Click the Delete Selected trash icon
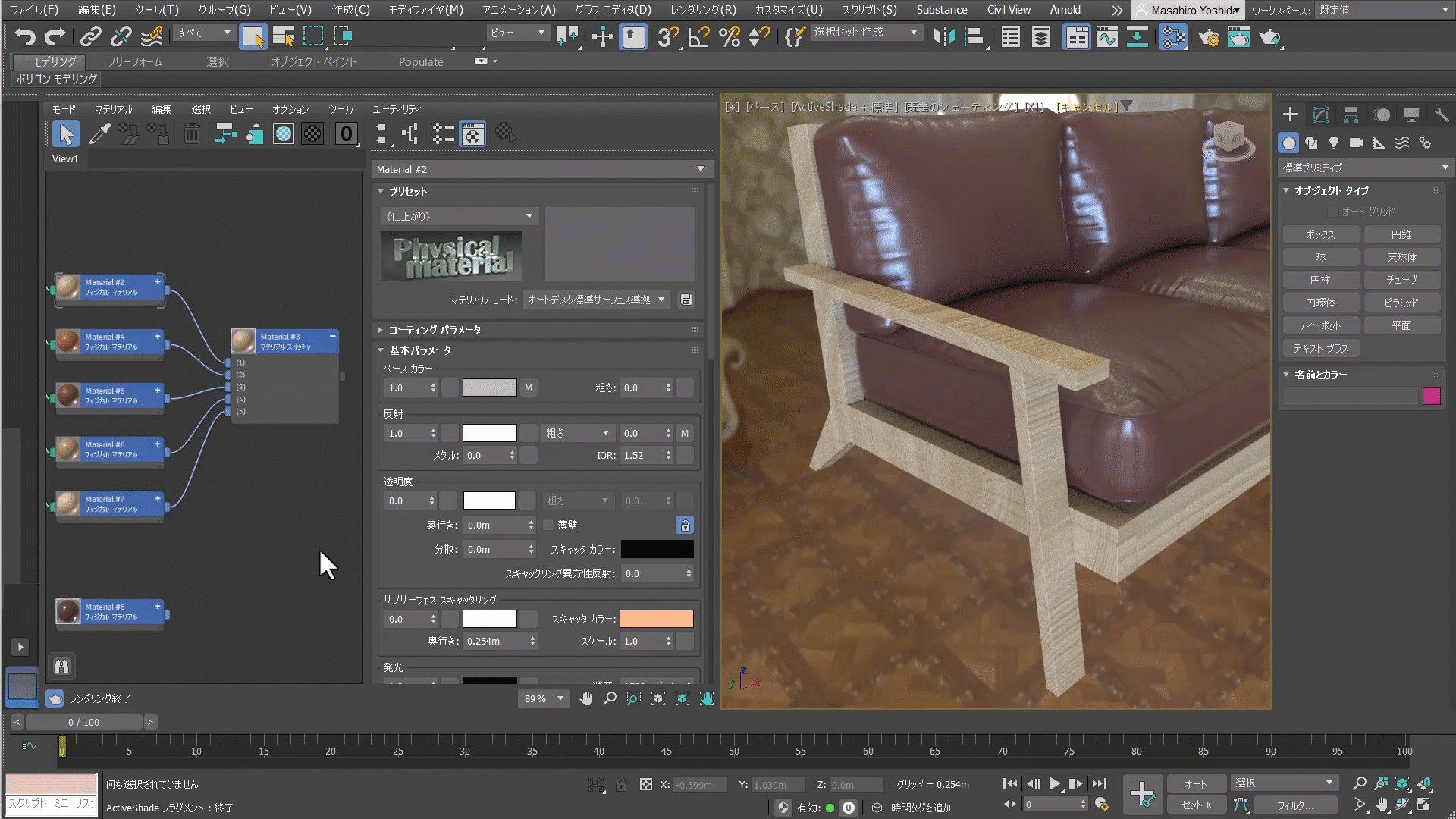 [192, 134]
